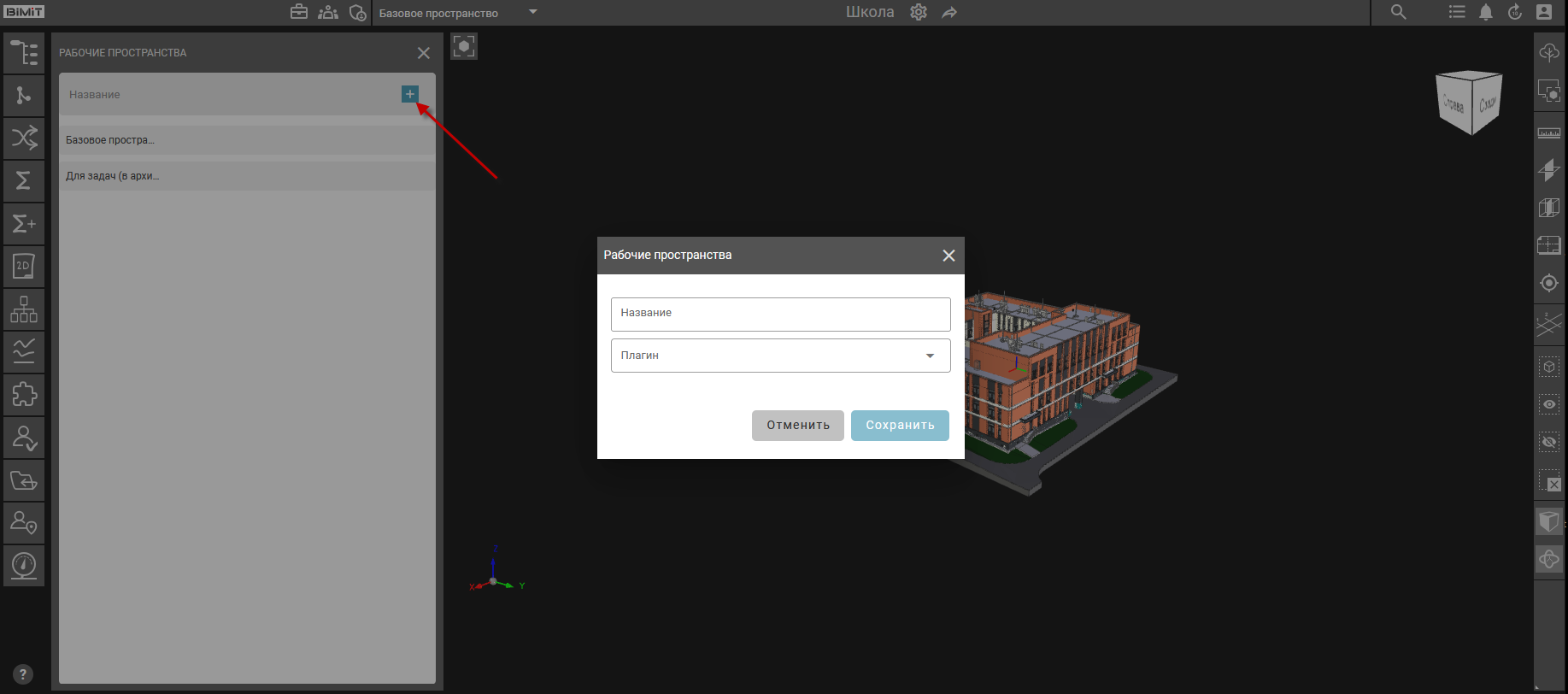Toggle the 3D box view mode

pos(1548,520)
